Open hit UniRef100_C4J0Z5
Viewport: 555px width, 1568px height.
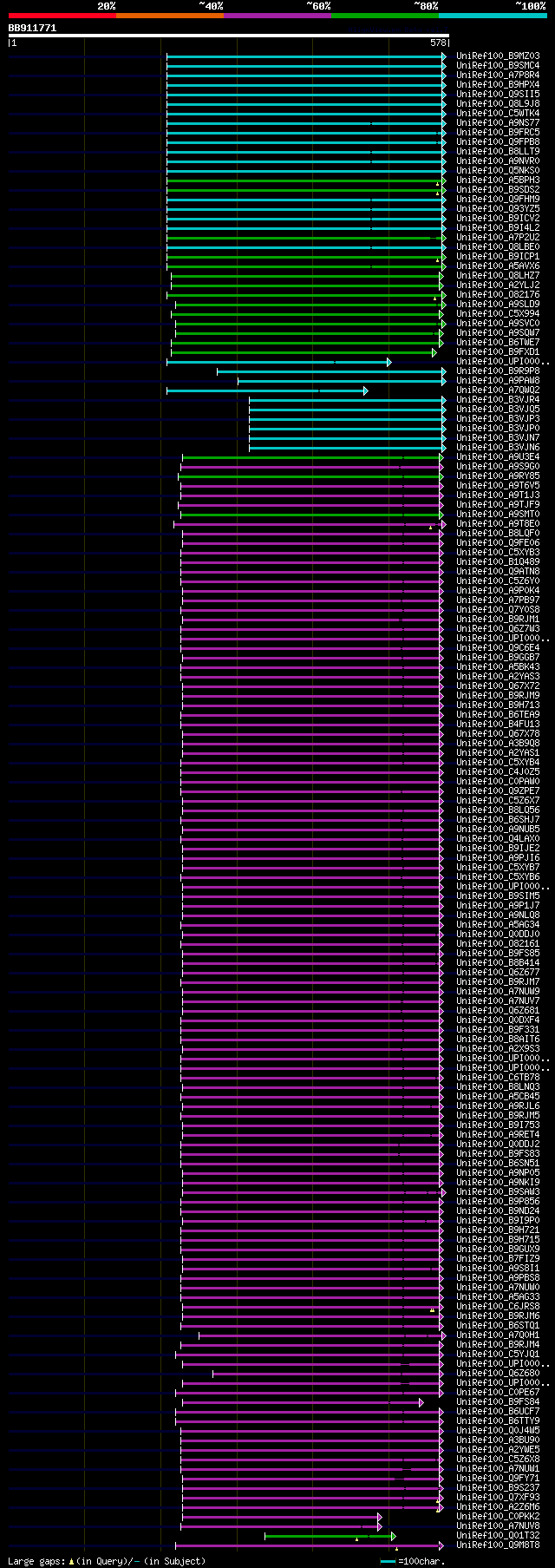coord(498,772)
